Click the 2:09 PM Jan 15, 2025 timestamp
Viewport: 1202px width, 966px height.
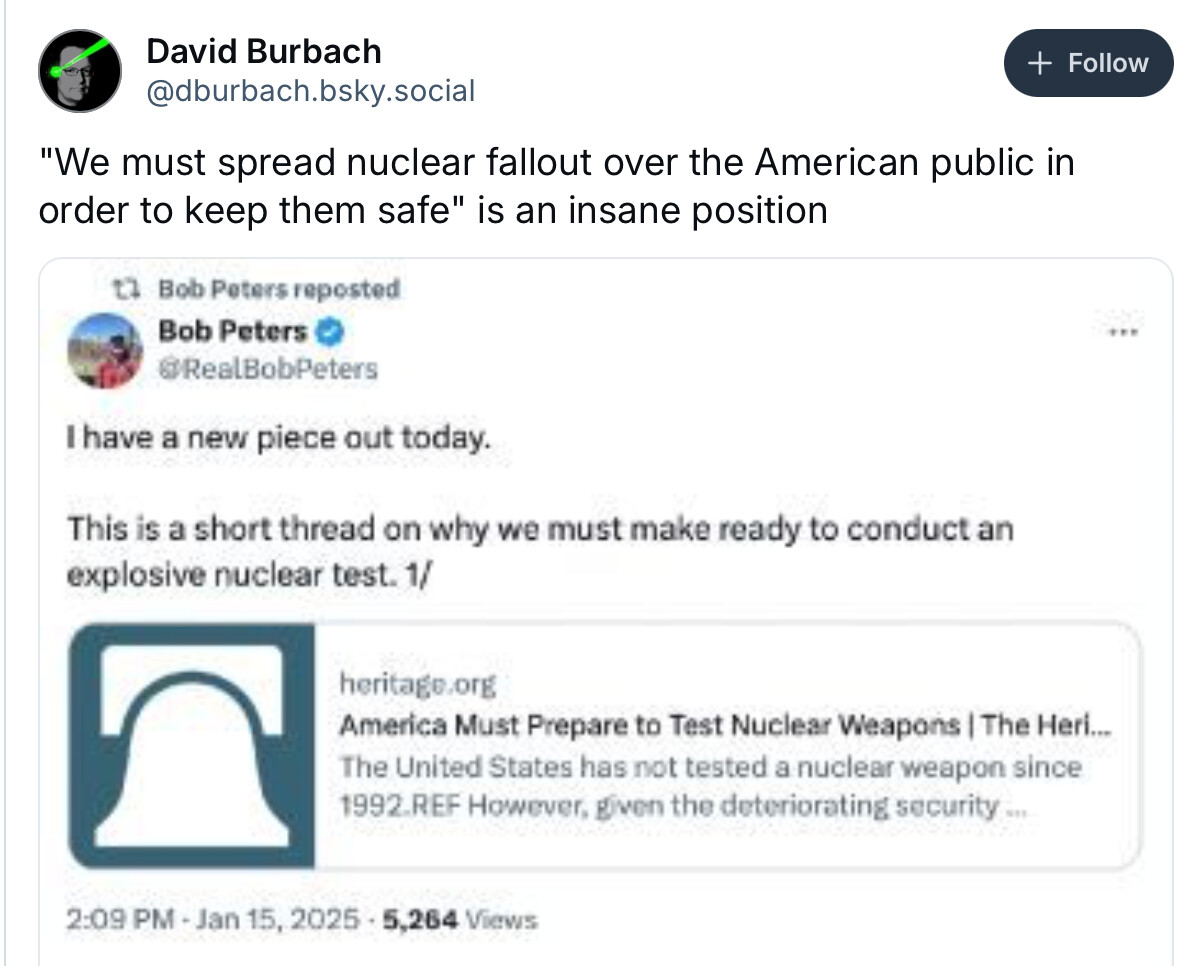coord(213,919)
